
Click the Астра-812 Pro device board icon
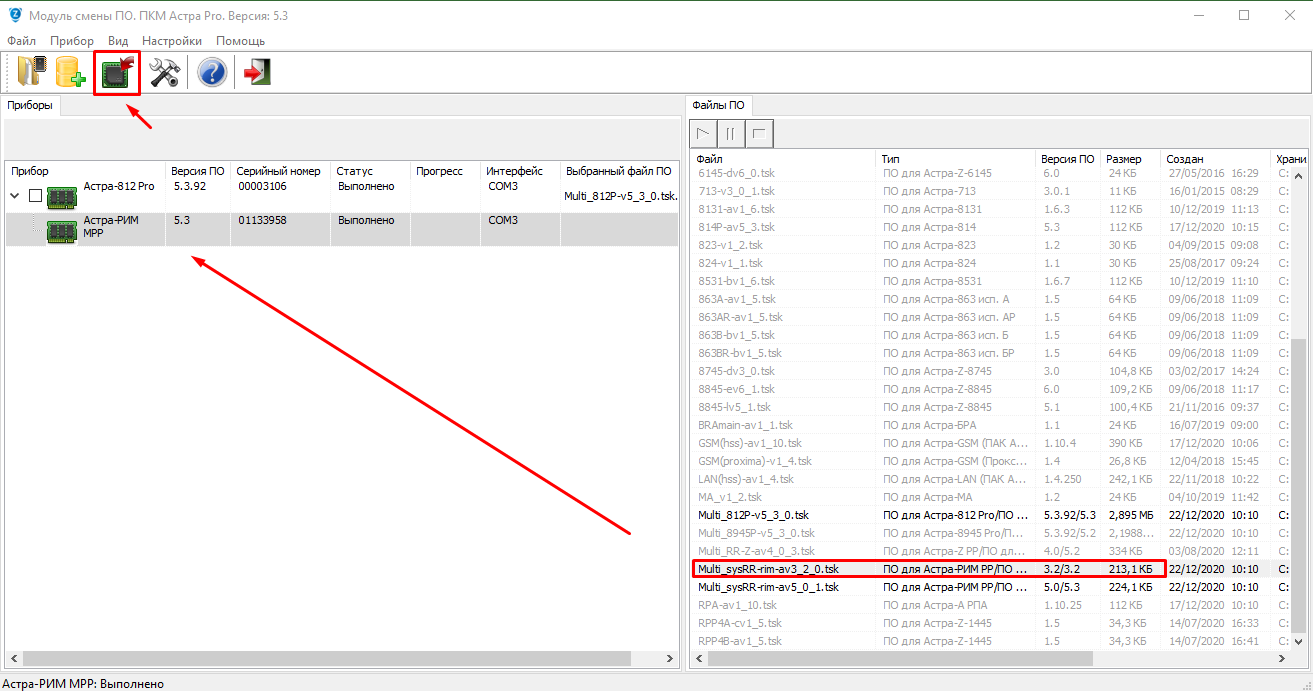click(x=62, y=196)
